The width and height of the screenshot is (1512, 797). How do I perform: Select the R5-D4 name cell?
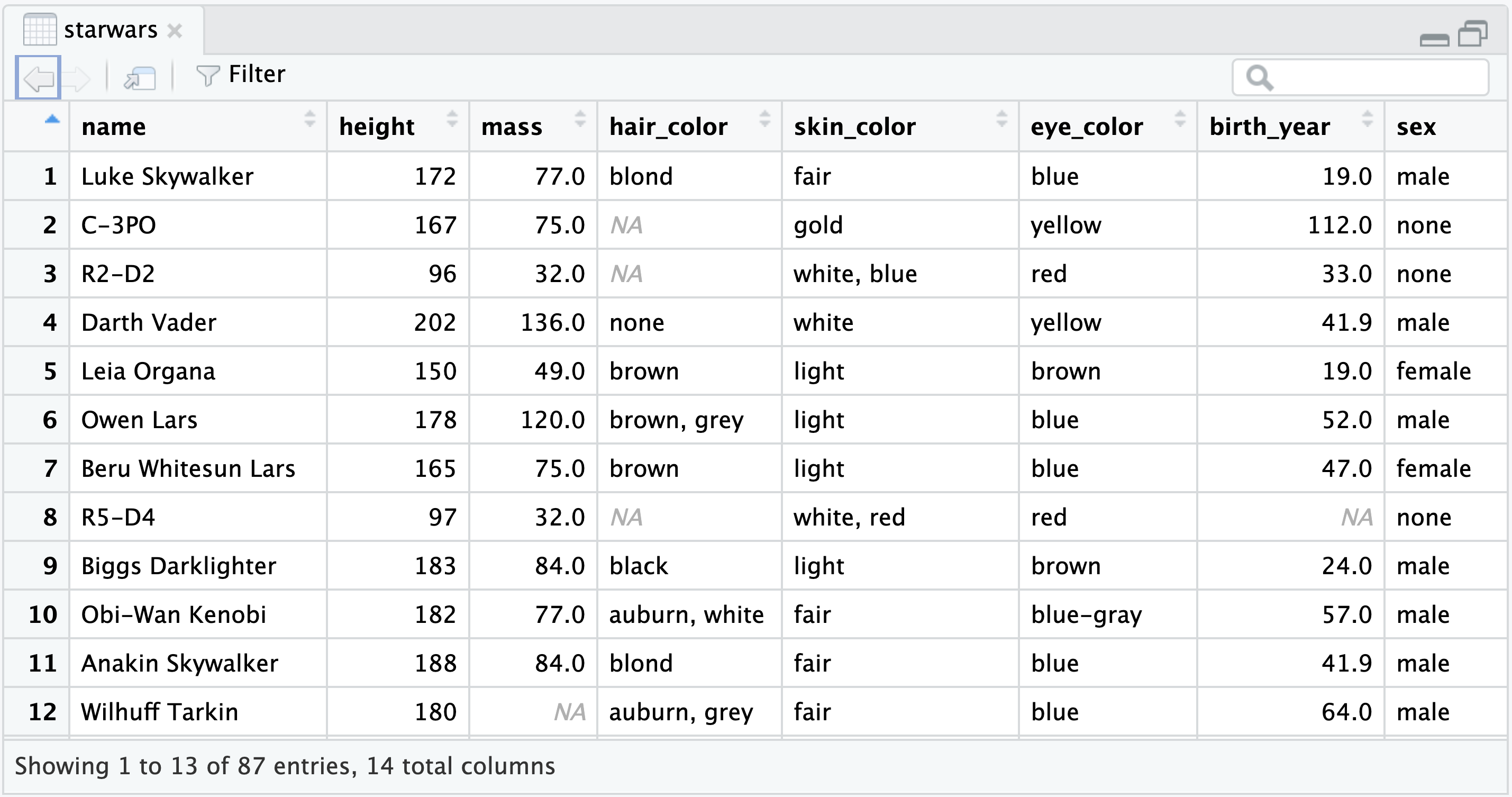click(x=198, y=518)
